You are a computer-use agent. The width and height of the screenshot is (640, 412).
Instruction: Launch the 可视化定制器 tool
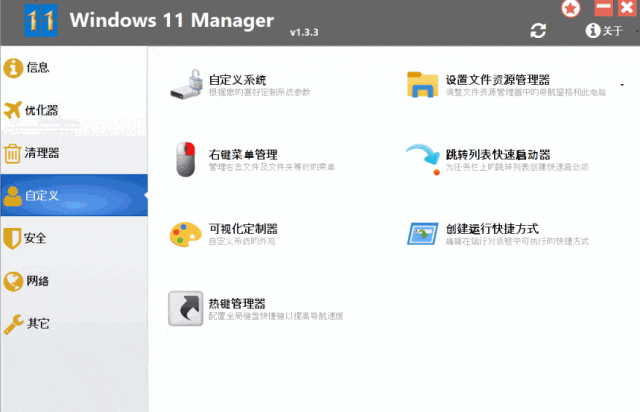click(x=243, y=229)
